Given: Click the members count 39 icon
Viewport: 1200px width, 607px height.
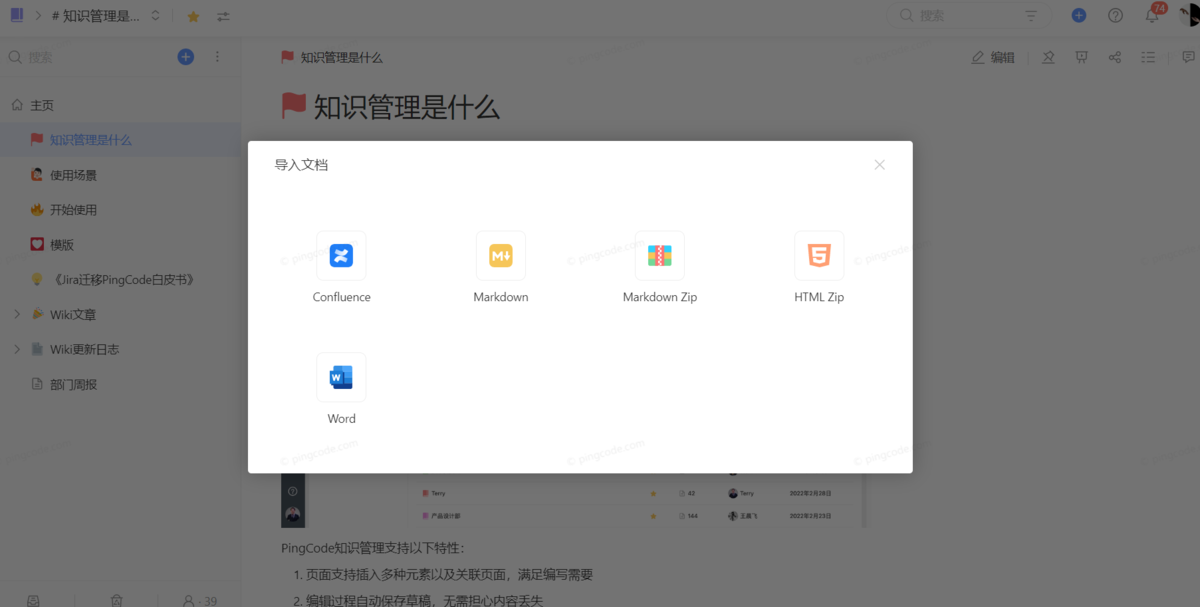Looking at the screenshot, I should pyautogui.click(x=199, y=601).
